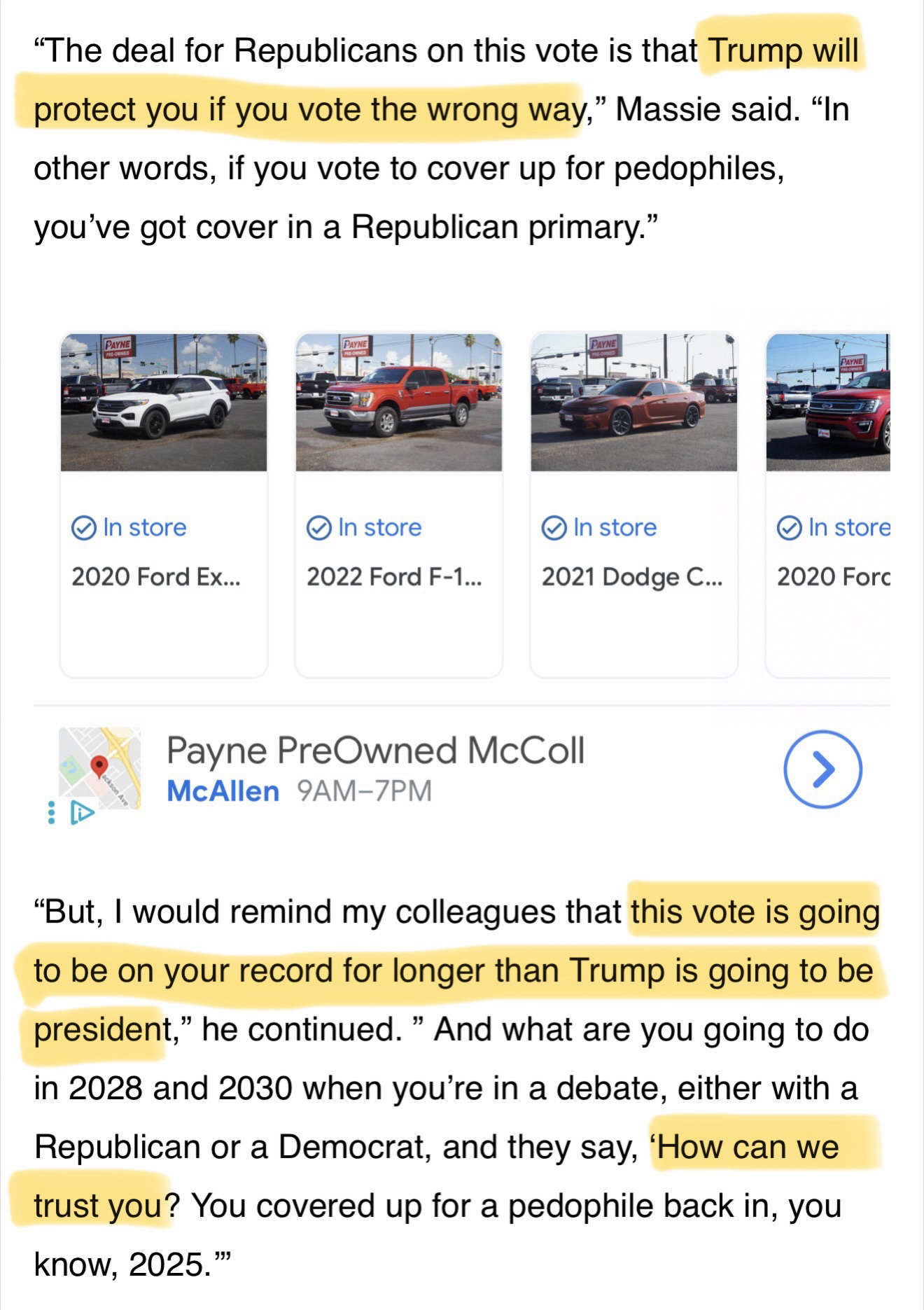
Task: Select the "2021 Dodge C..." listing title
Action: pos(632,577)
